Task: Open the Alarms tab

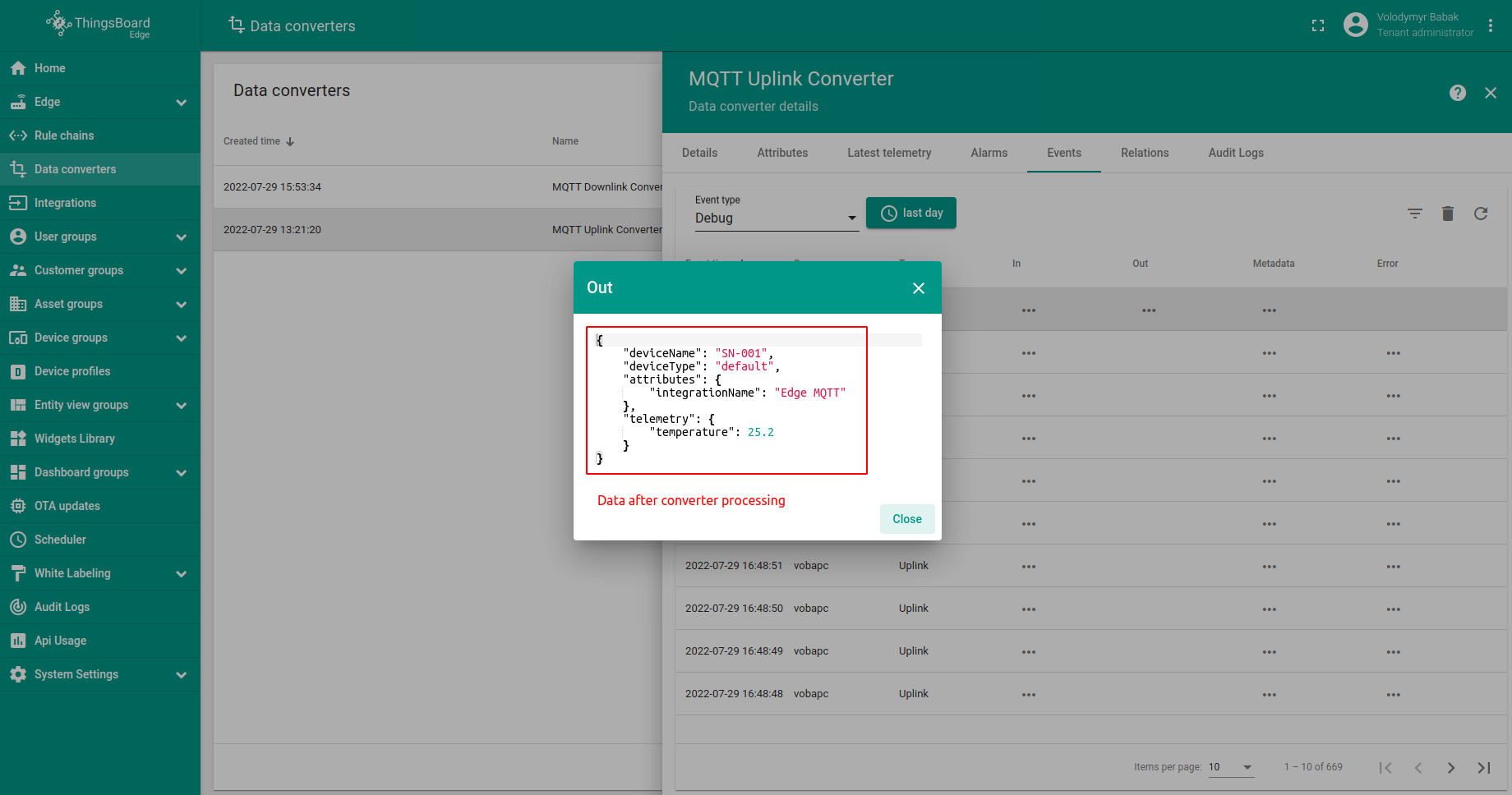Action: click(x=989, y=153)
